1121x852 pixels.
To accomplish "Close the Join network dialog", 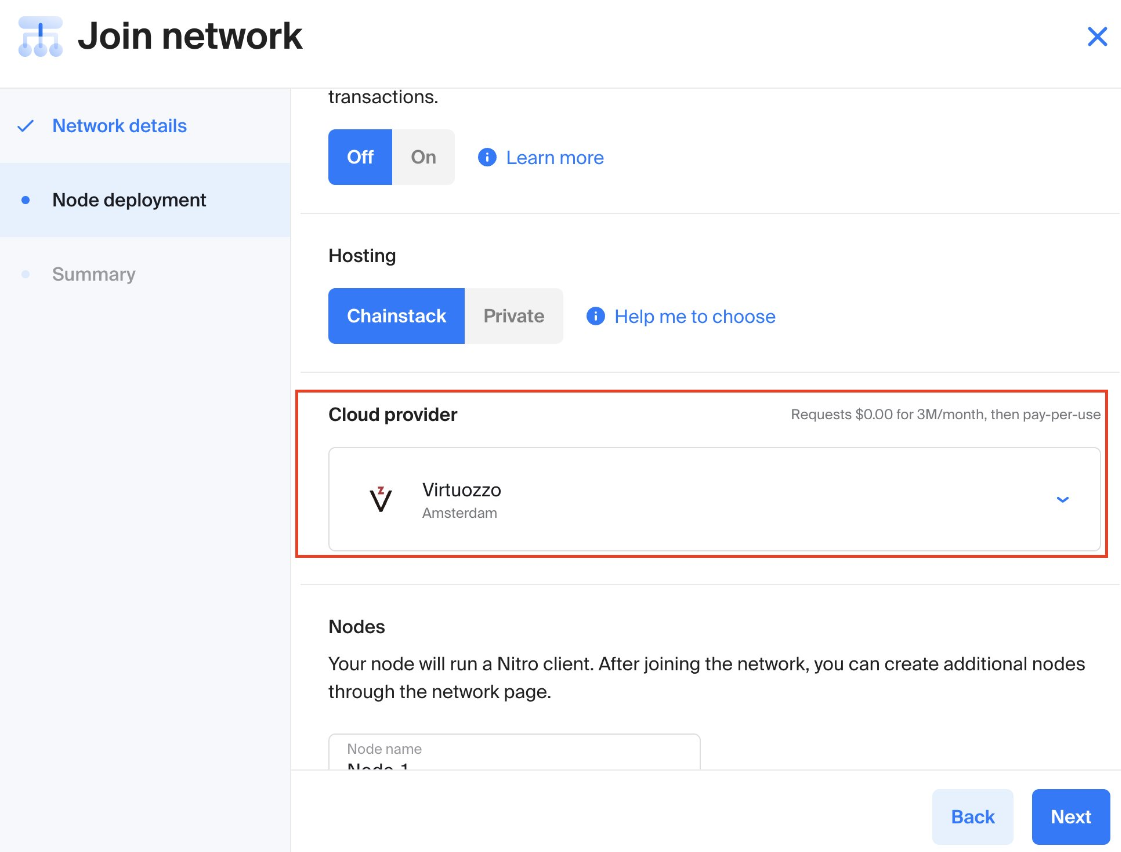I will click(x=1097, y=37).
